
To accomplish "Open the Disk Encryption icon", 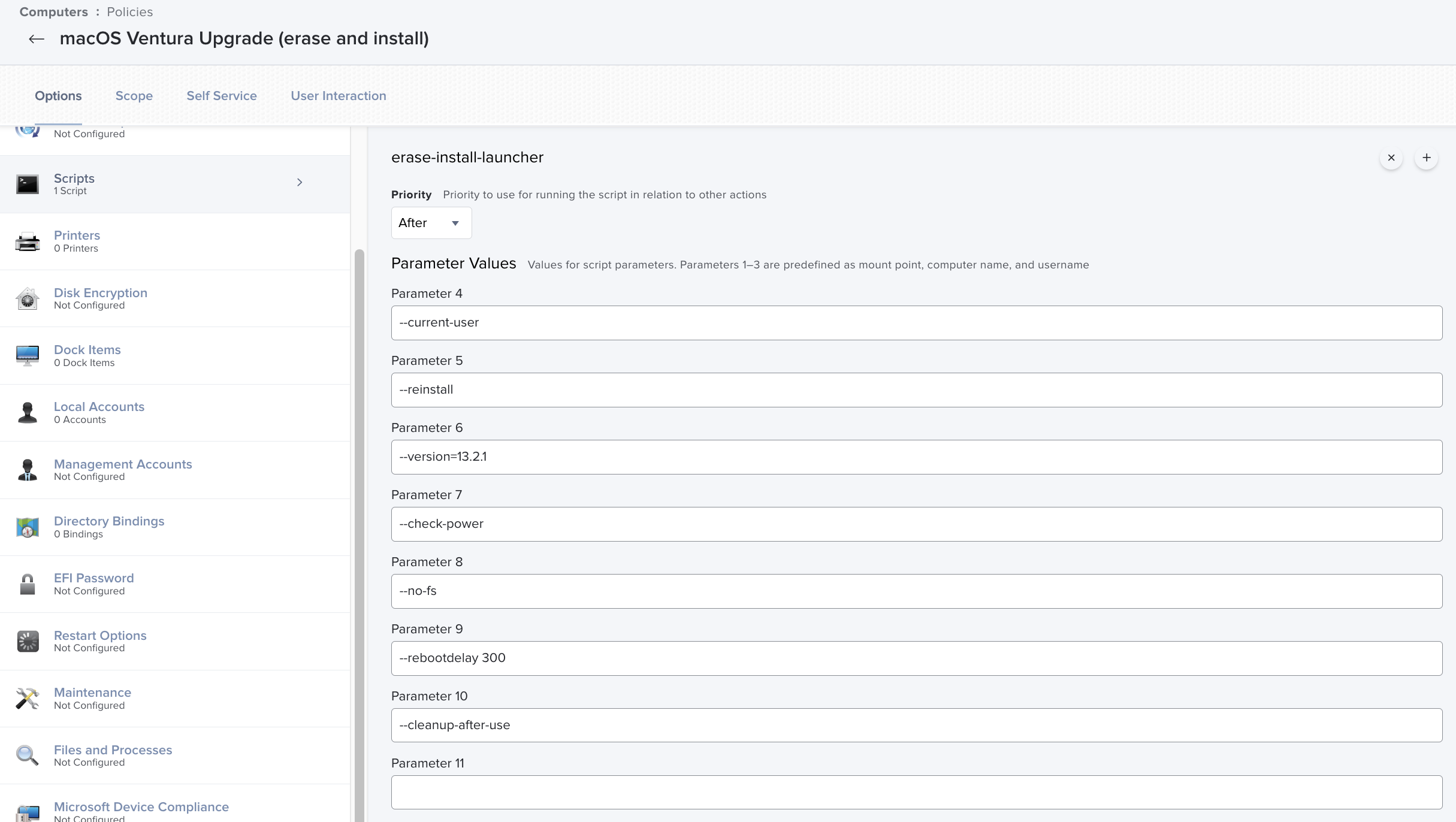I will tap(27, 298).
